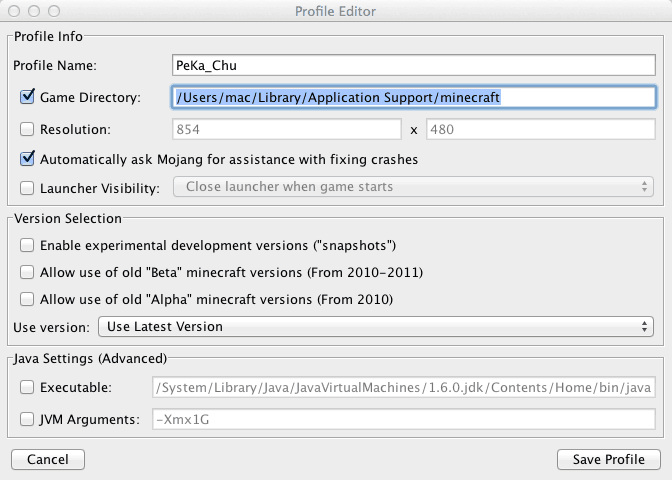This screenshot has width=672, height=480.
Task: Click the resolution width field showing 854
Action: (286, 129)
